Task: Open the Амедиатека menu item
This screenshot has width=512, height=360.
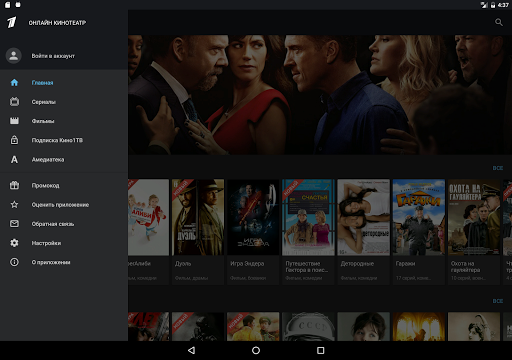Action: pyautogui.click(x=64, y=159)
